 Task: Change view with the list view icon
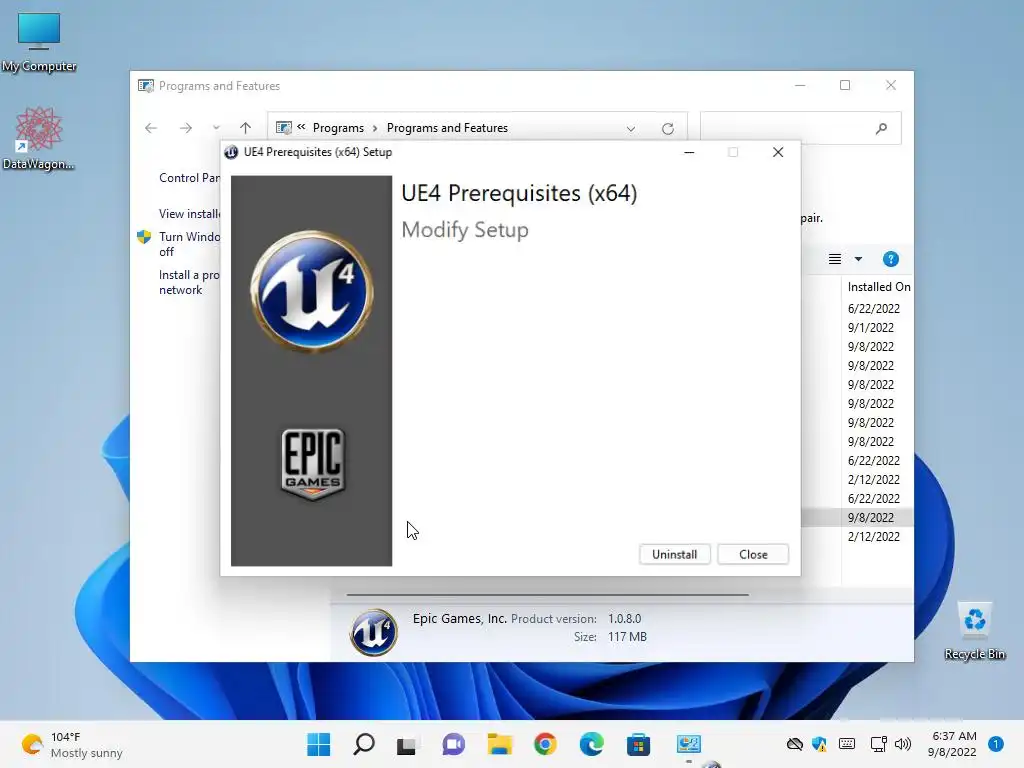point(835,259)
